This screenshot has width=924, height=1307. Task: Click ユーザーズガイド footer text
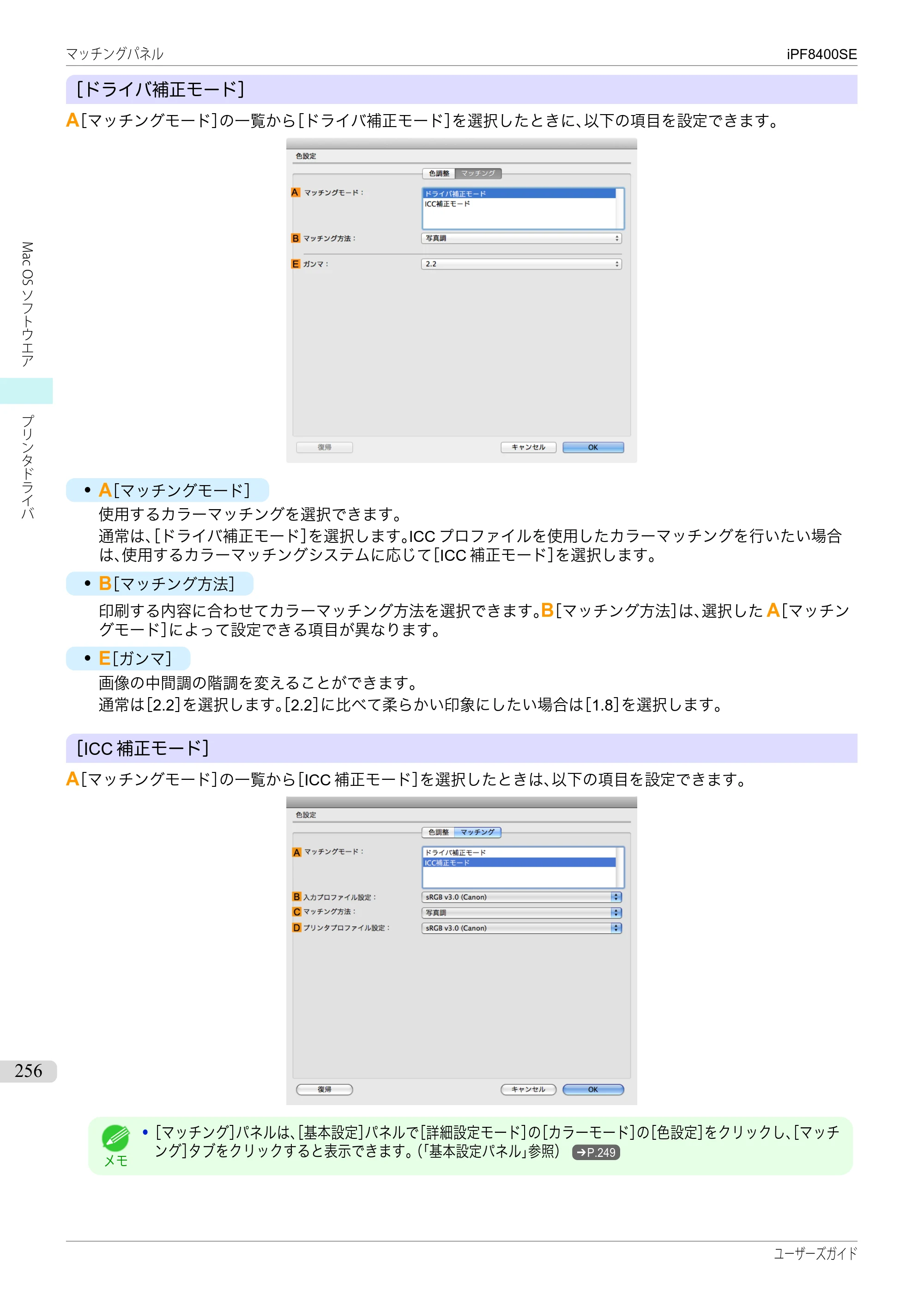pos(815,1253)
